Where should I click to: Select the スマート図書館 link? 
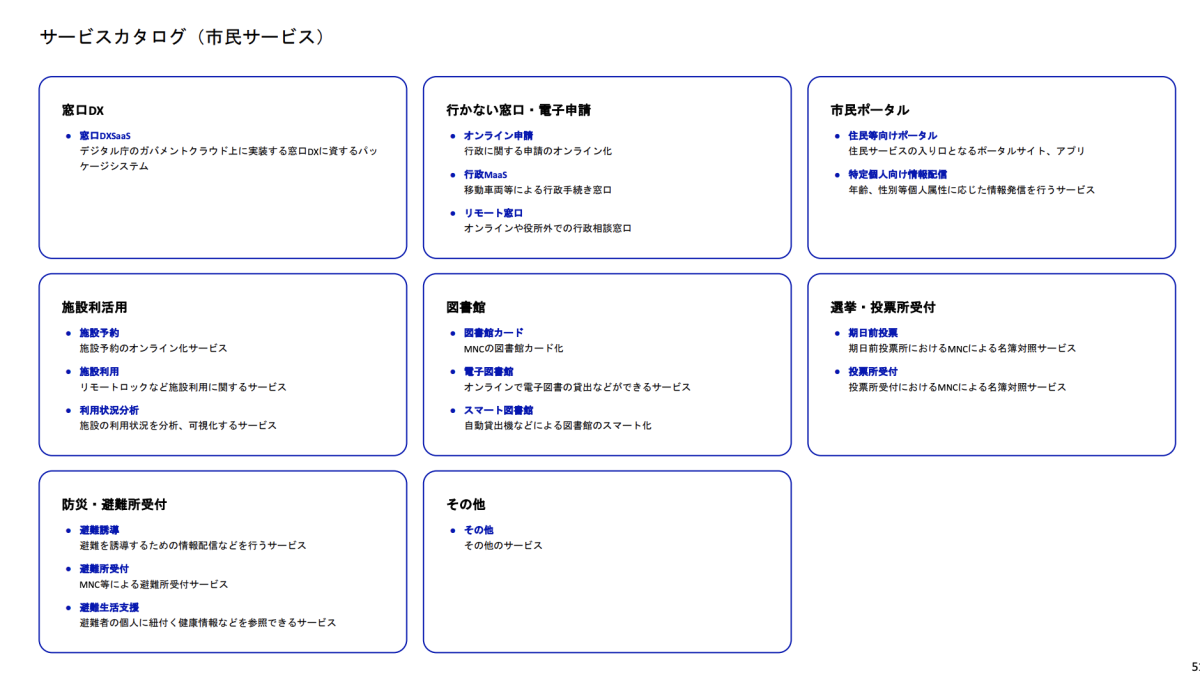498,410
